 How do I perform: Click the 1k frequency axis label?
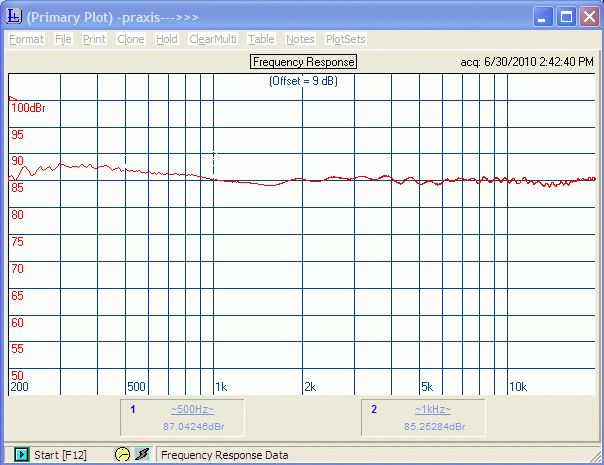point(221,386)
